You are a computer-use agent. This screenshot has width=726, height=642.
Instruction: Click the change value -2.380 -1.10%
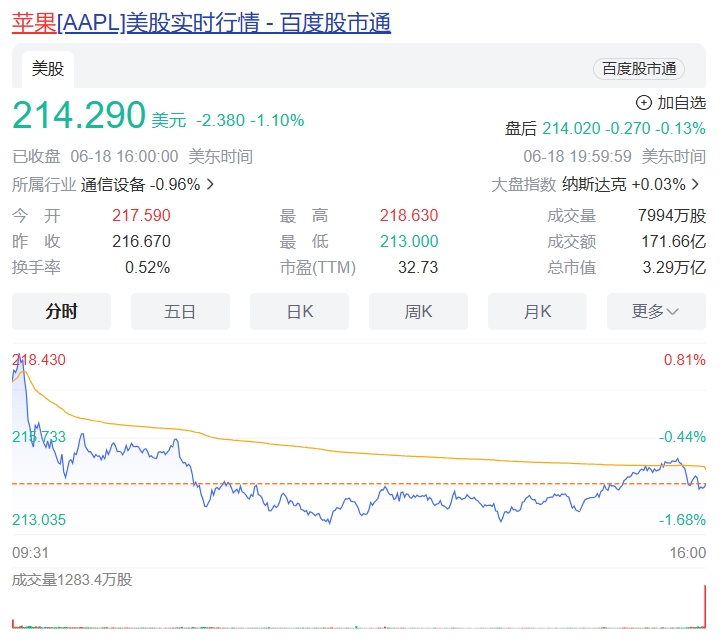[x=250, y=120]
